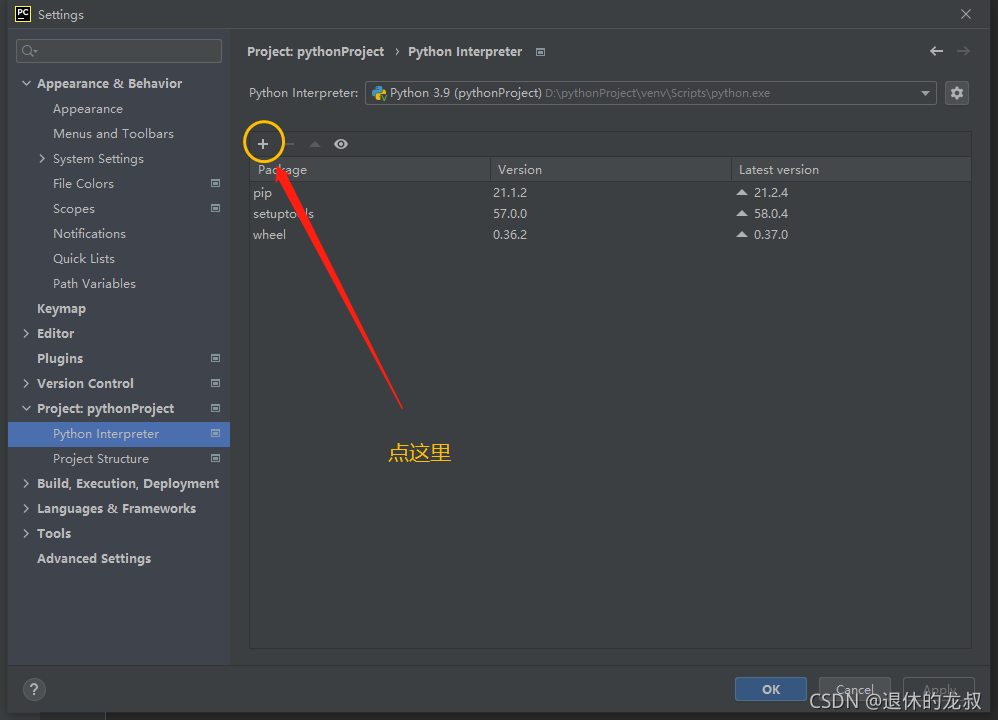998x720 pixels.
Task: Go back with the left arrow
Action: pyautogui.click(x=936, y=51)
